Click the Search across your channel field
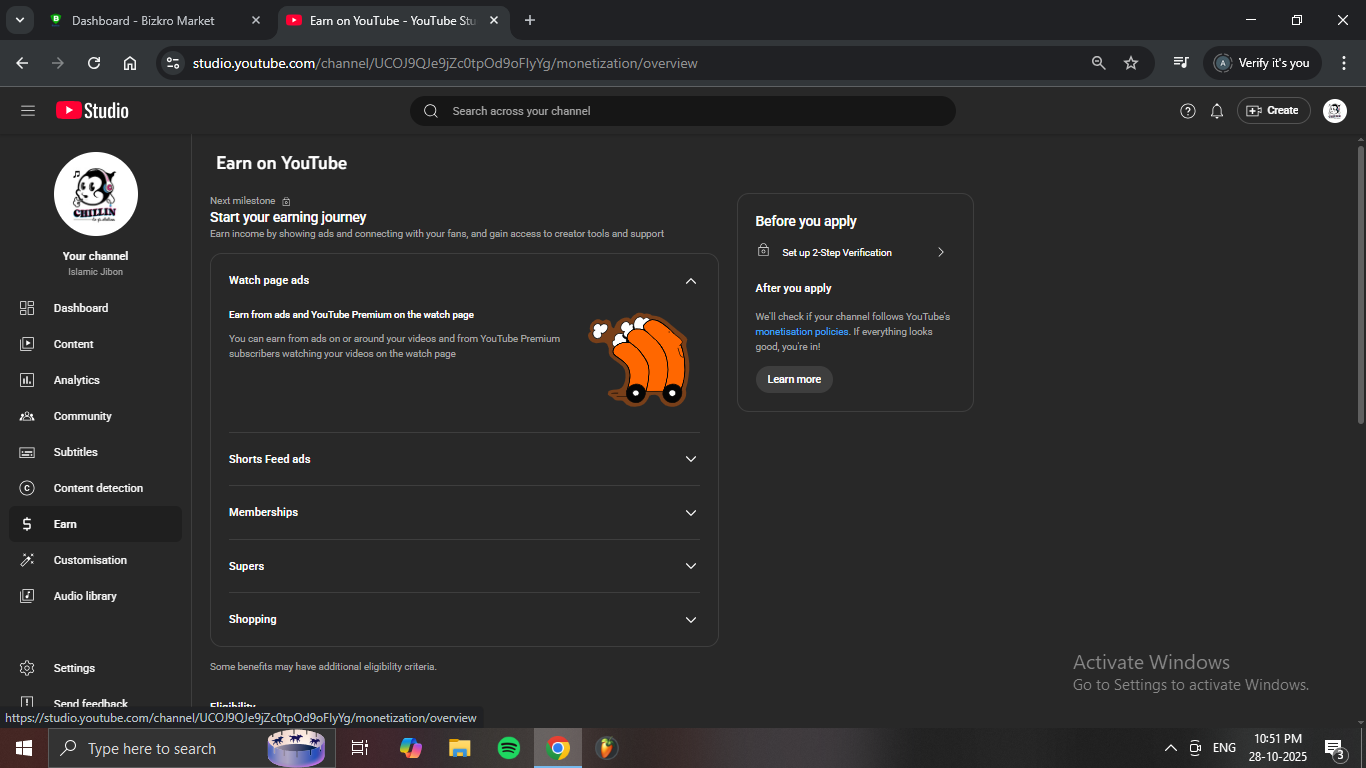 (690, 111)
